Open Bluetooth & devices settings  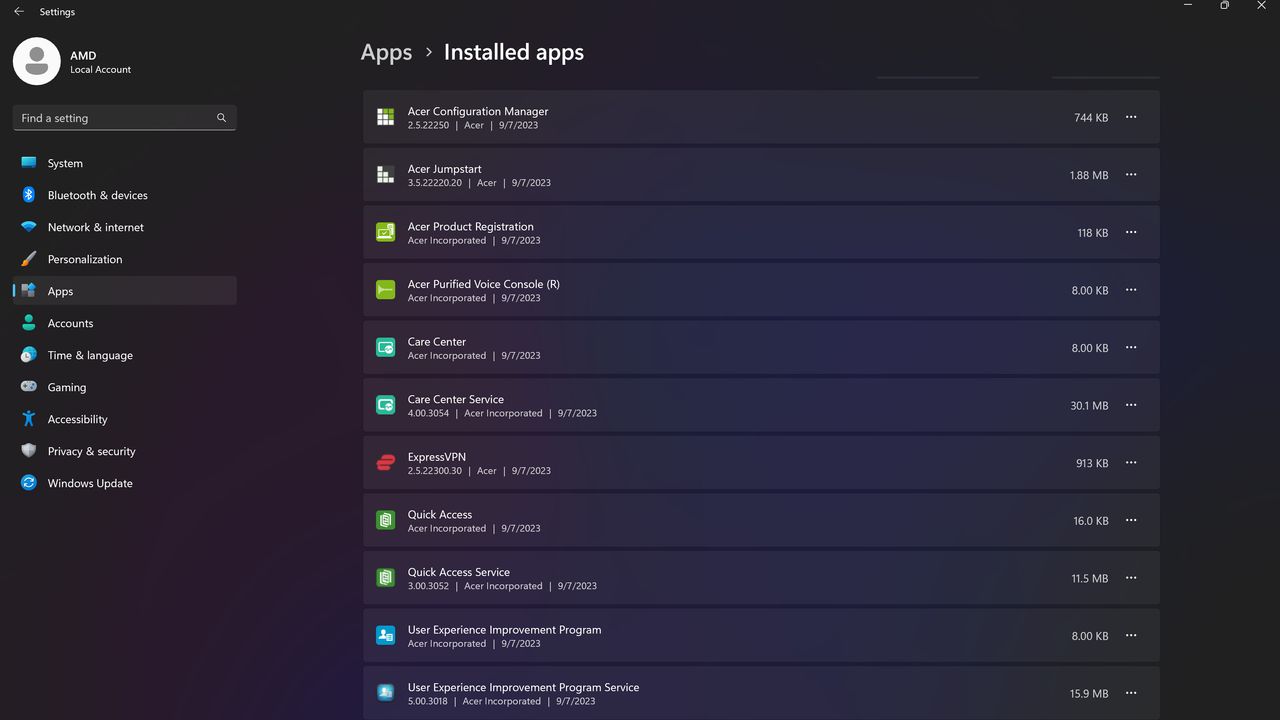[125, 195]
